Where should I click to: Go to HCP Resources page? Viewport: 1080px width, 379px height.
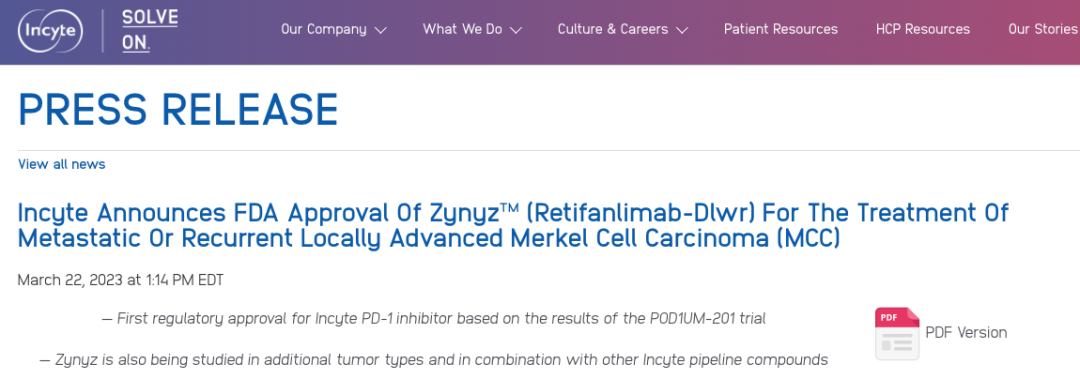(x=923, y=30)
